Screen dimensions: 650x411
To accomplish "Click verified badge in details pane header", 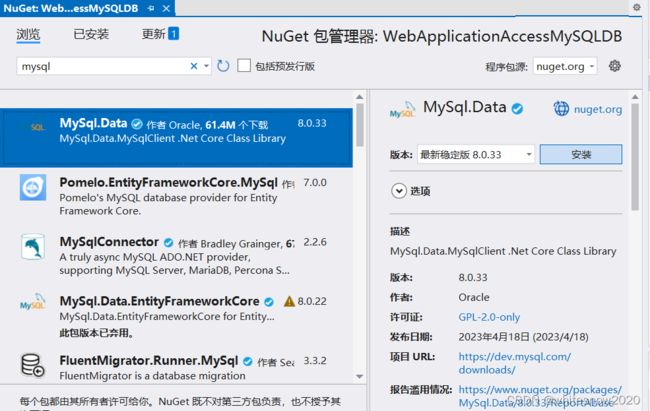I will click(517, 109).
